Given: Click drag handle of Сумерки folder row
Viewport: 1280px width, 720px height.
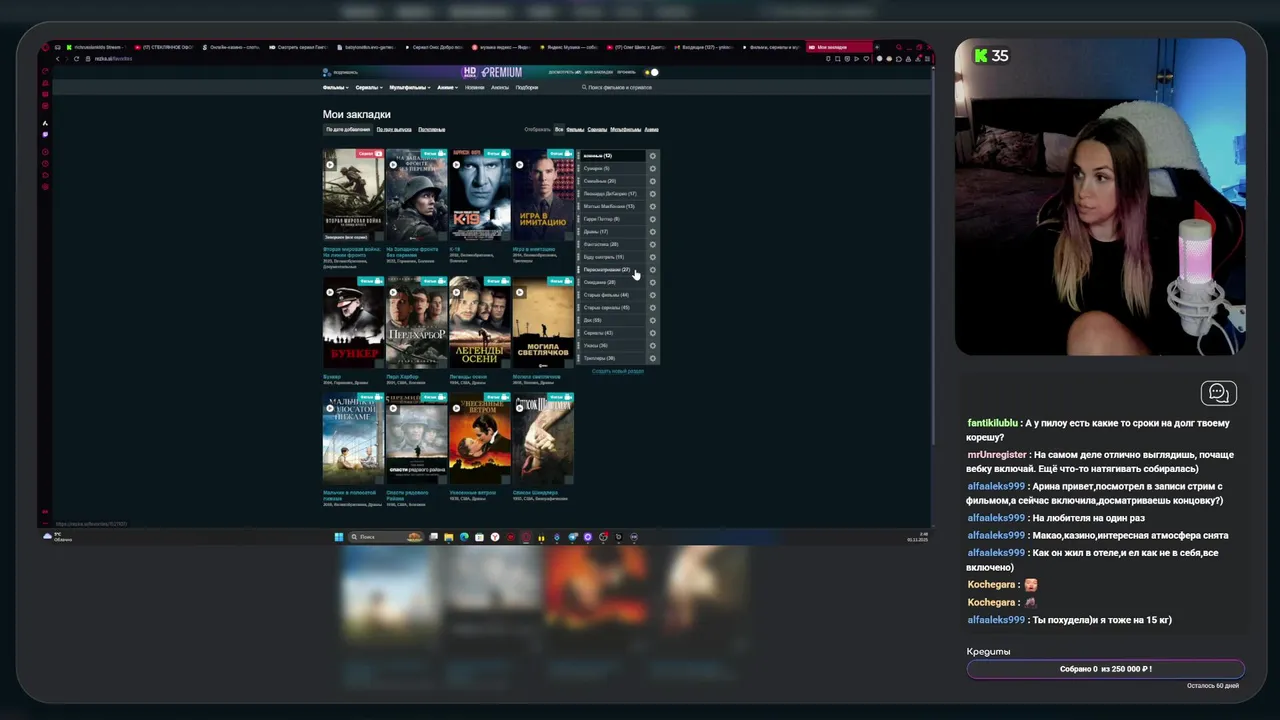Looking at the screenshot, I should tap(578, 168).
